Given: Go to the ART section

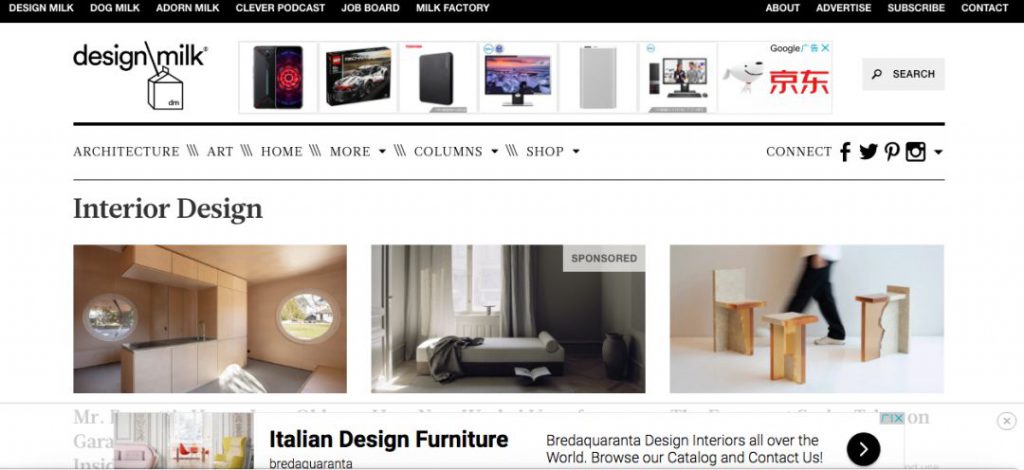Looking at the screenshot, I should [x=220, y=151].
